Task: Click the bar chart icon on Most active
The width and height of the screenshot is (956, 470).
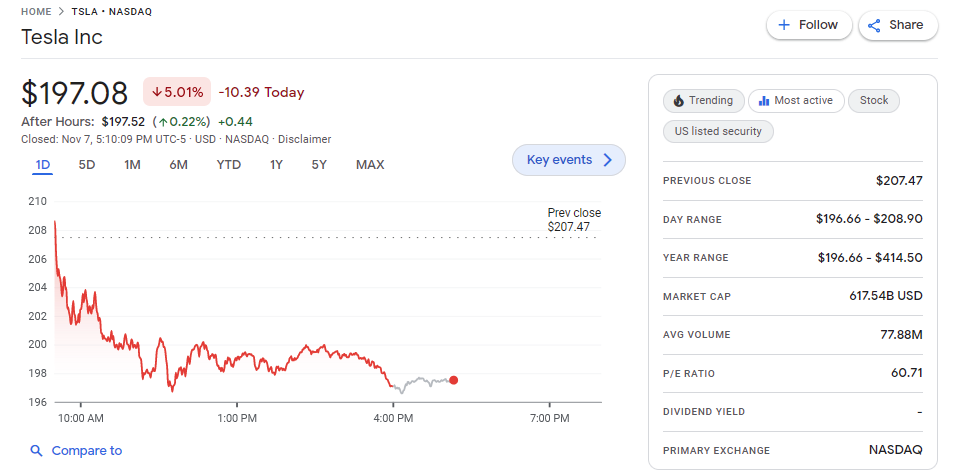Action: pyautogui.click(x=763, y=101)
